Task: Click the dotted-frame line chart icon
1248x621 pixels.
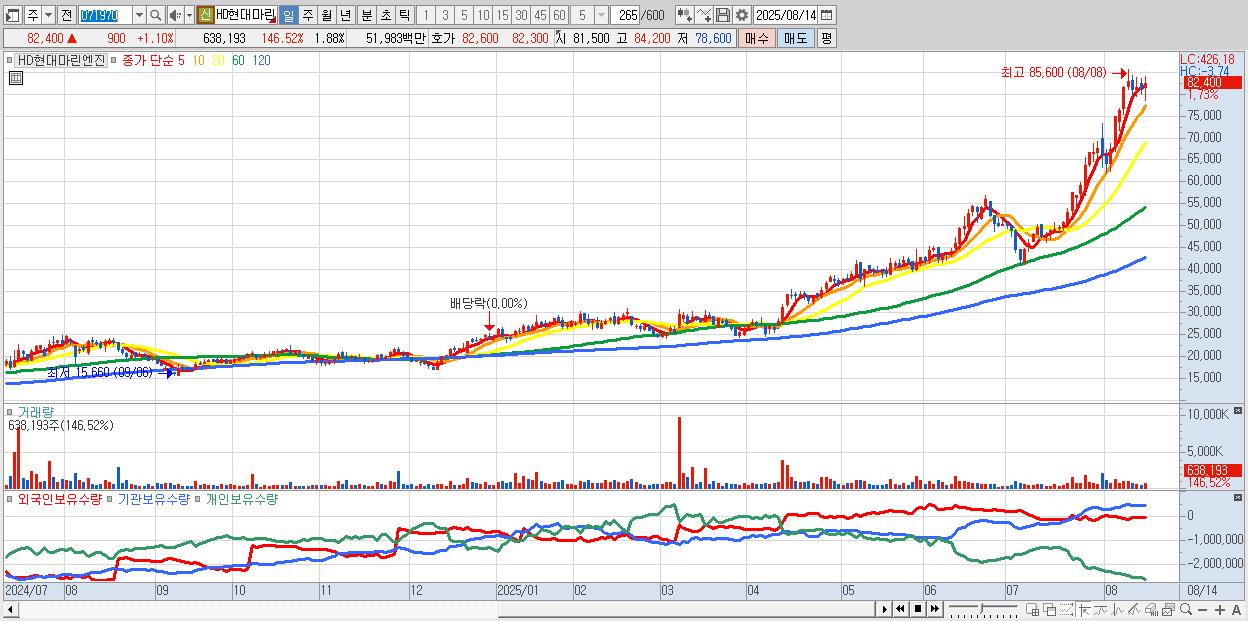Action: 1066,609
